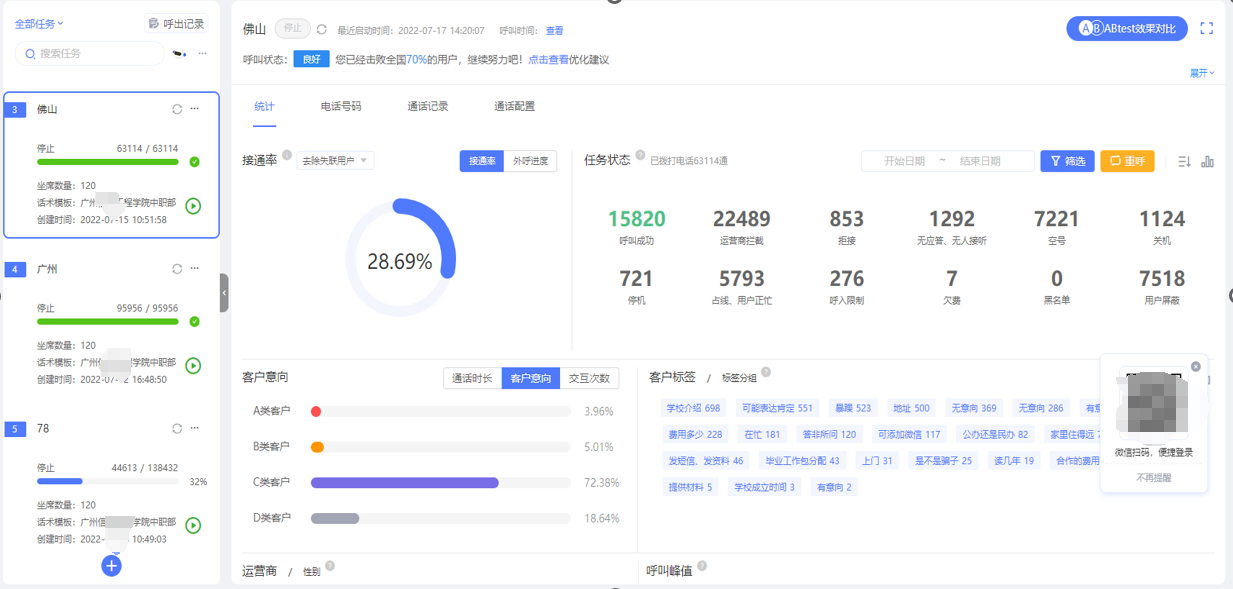Click the add new task plus button
This screenshot has width=1233, height=589.
tap(111, 566)
